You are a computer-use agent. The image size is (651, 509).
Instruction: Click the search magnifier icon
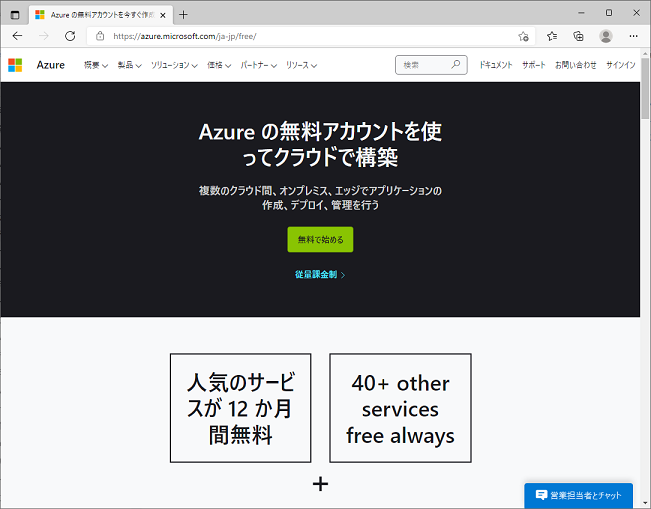[456, 64]
